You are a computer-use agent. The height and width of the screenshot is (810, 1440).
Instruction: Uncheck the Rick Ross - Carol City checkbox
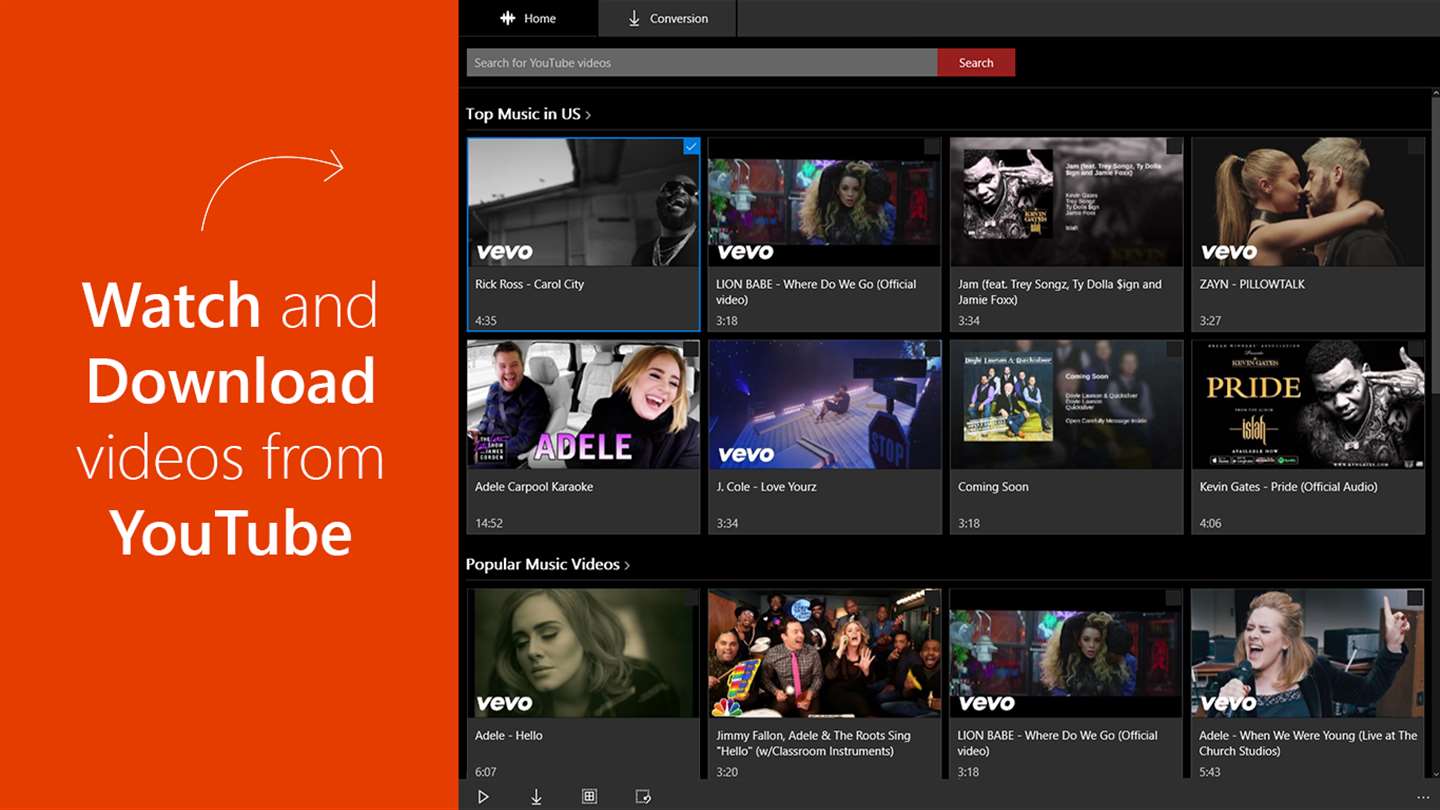pos(691,146)
